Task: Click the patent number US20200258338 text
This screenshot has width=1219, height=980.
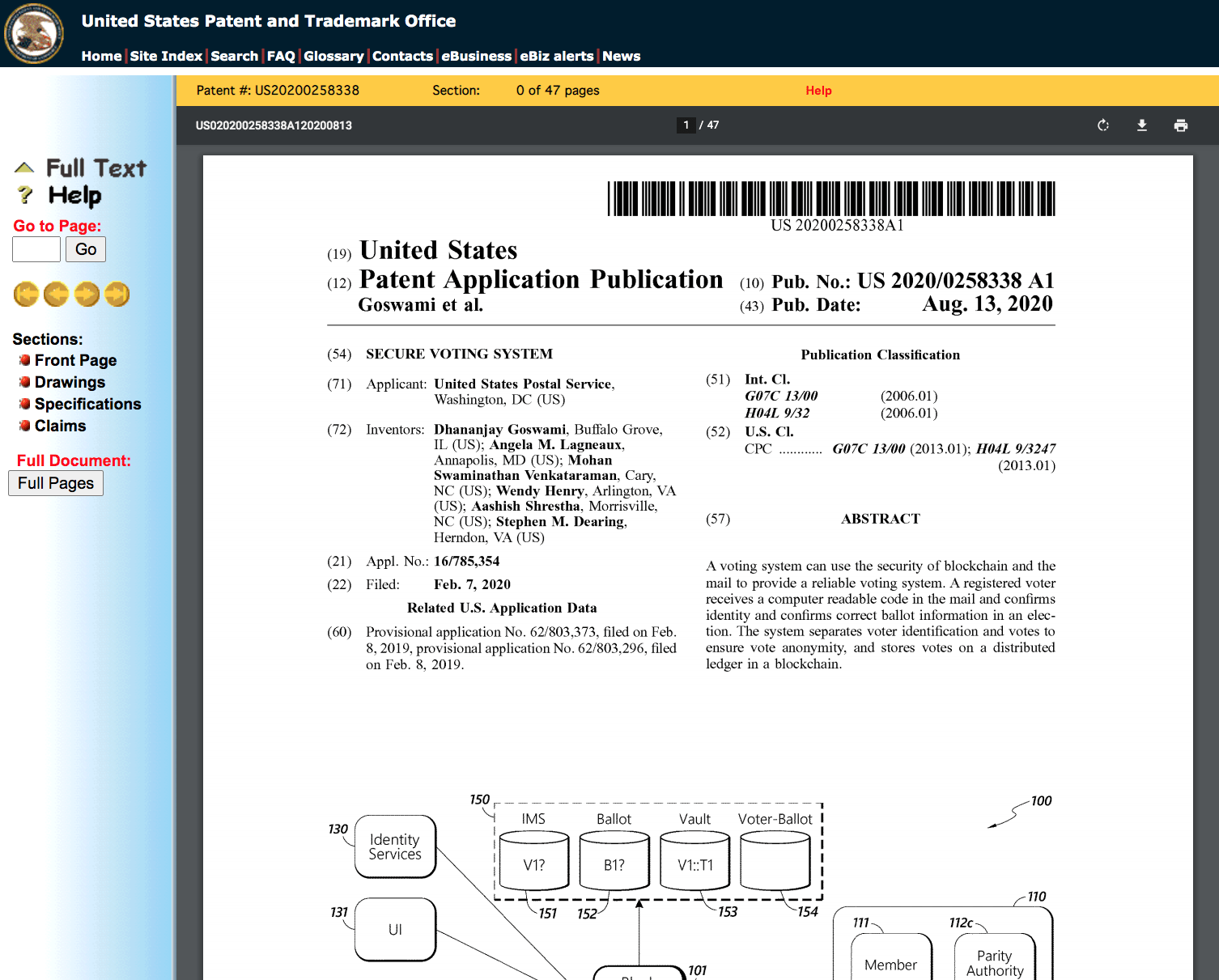Action: pyautogui.click(x=307, y=91)
